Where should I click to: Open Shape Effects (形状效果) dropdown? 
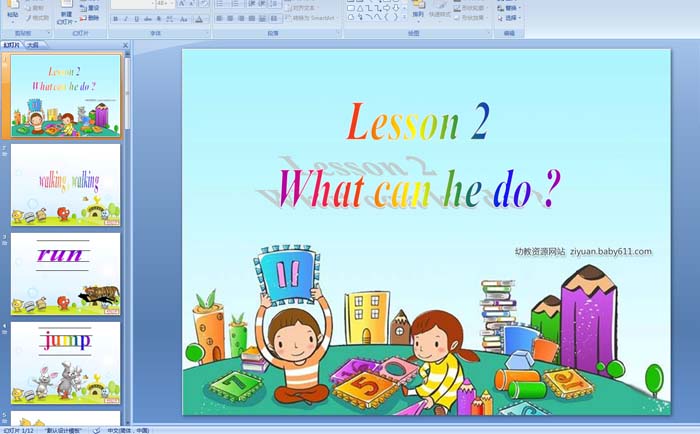(470, 18)
